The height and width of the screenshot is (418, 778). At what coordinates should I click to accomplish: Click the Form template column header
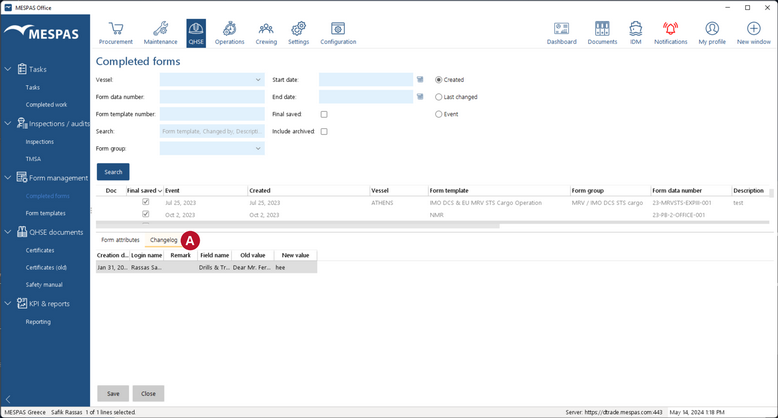tap(499, 191)
